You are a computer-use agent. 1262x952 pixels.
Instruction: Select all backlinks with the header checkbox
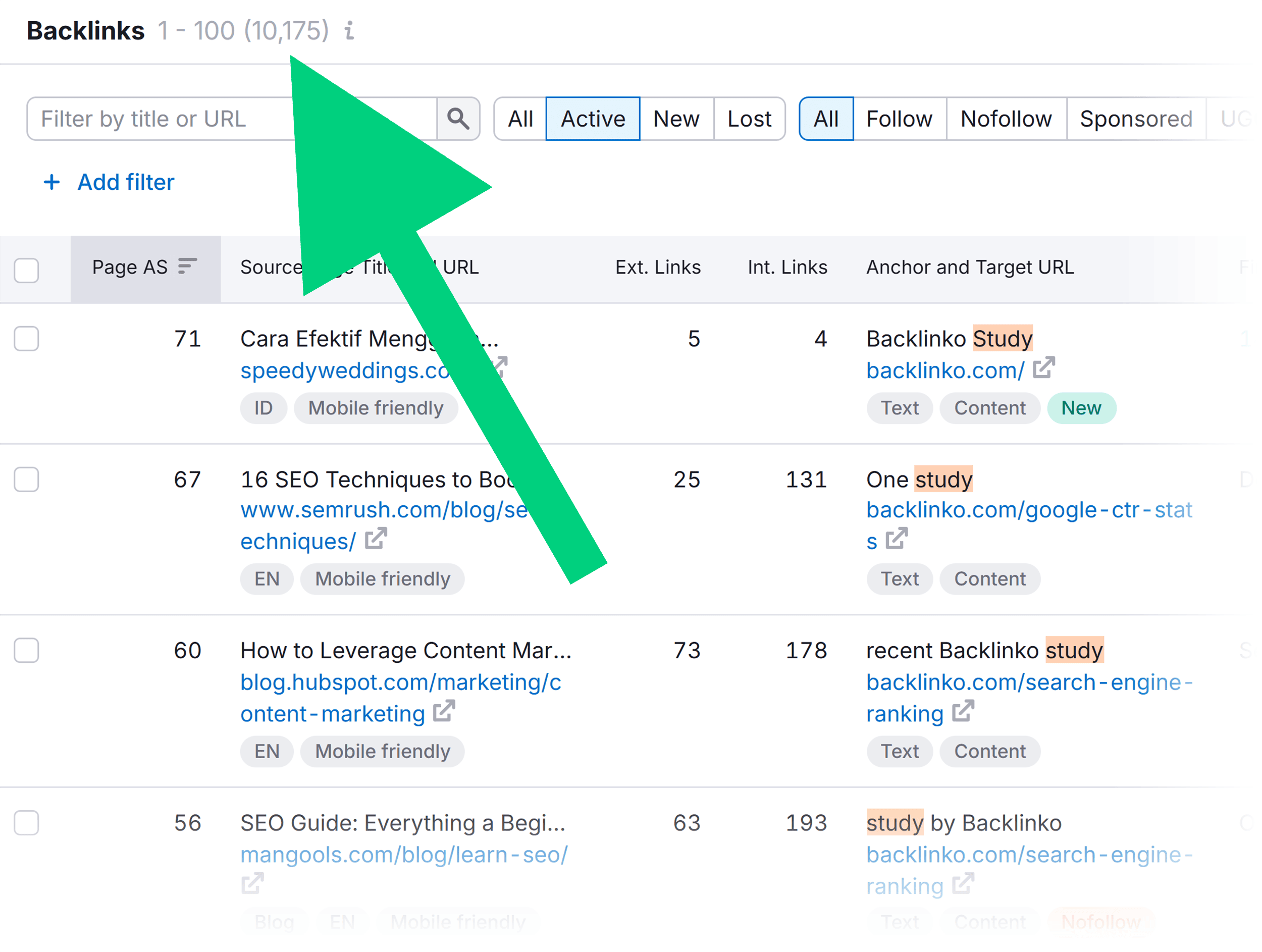(26, 271)
